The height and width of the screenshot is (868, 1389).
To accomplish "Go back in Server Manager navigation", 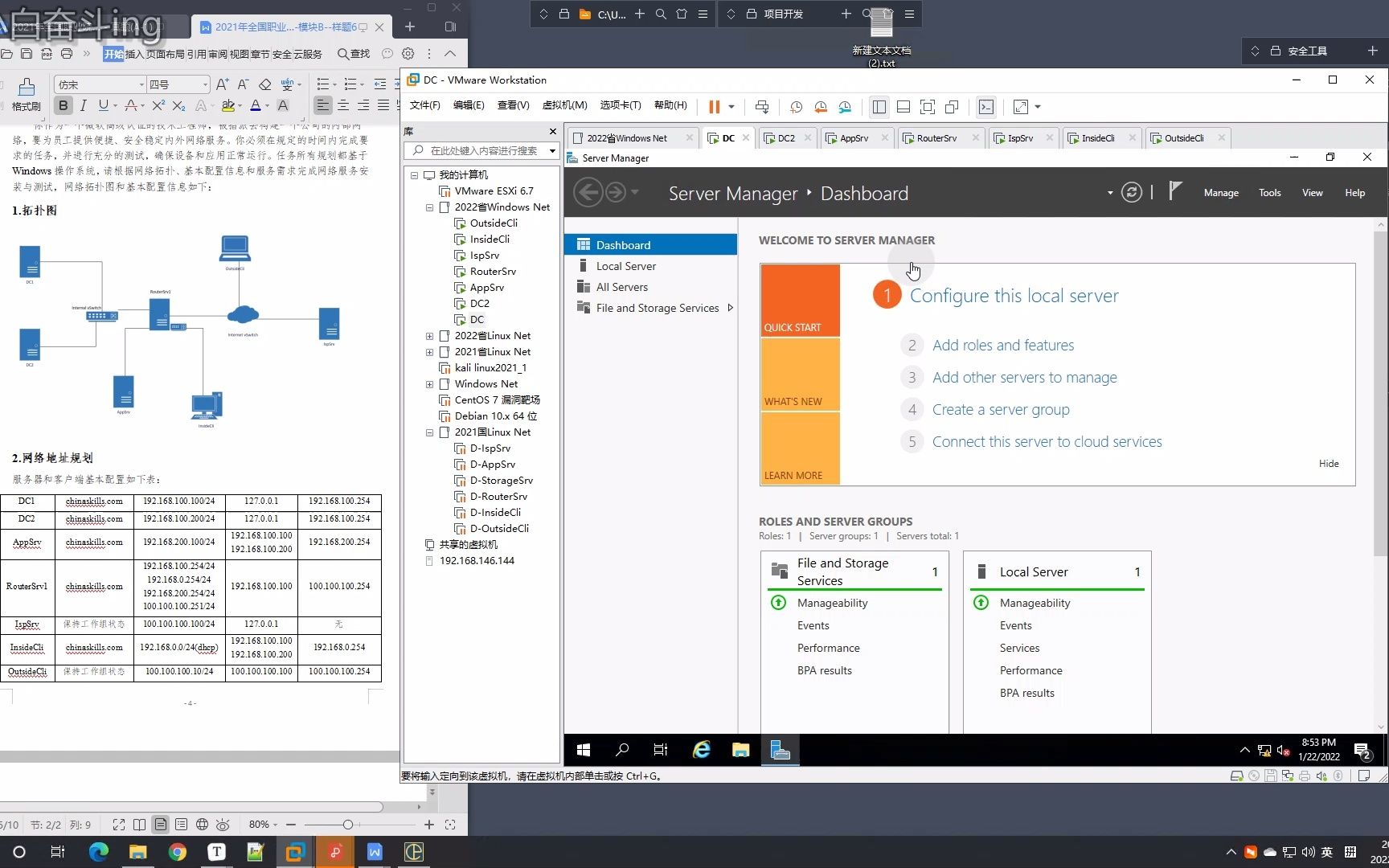I will pyautogui.click(x=588, y=193).
